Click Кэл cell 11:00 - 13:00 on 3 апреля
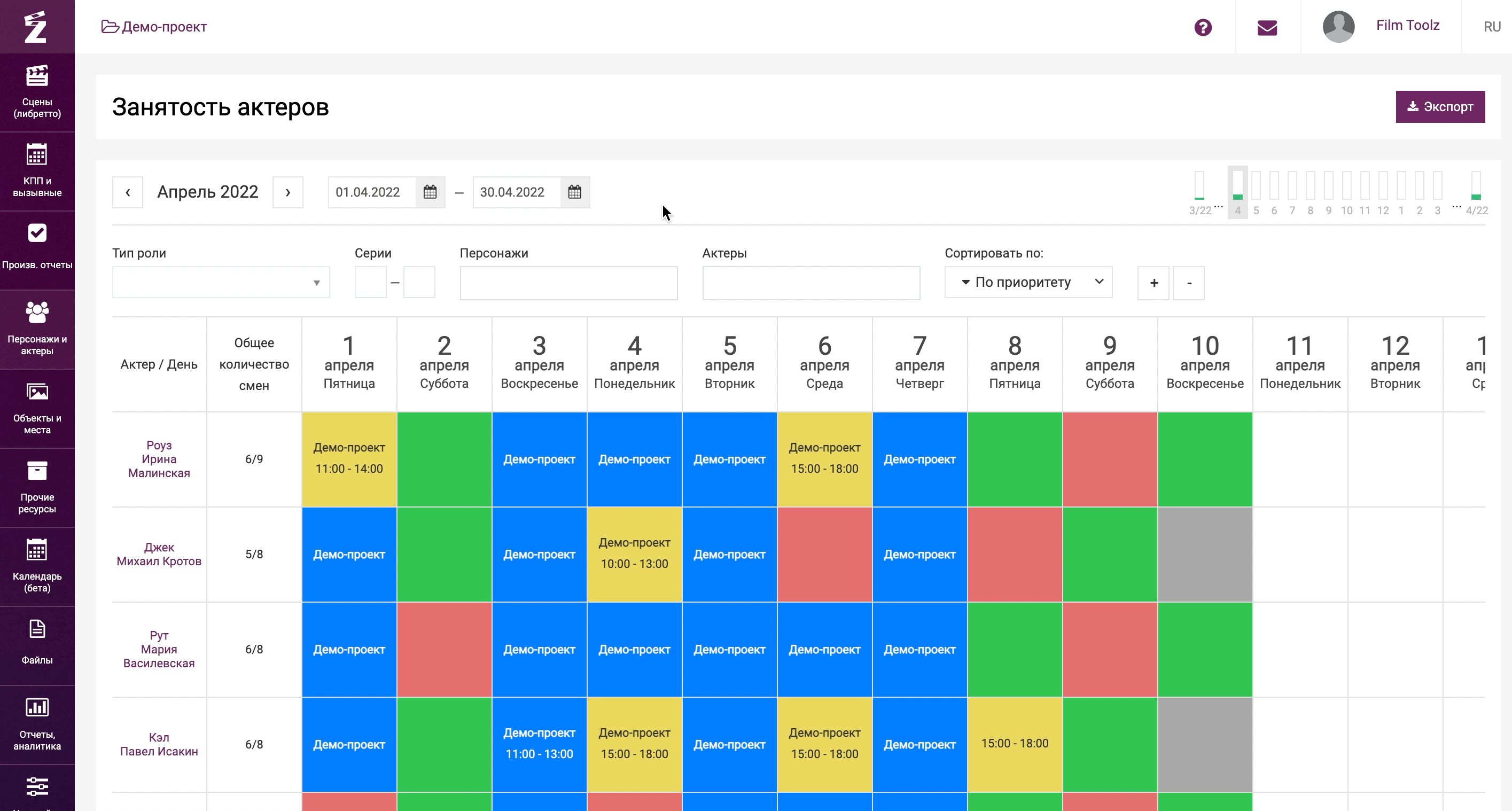This screenshot has height=811, width=1512. tap(540, 744)
